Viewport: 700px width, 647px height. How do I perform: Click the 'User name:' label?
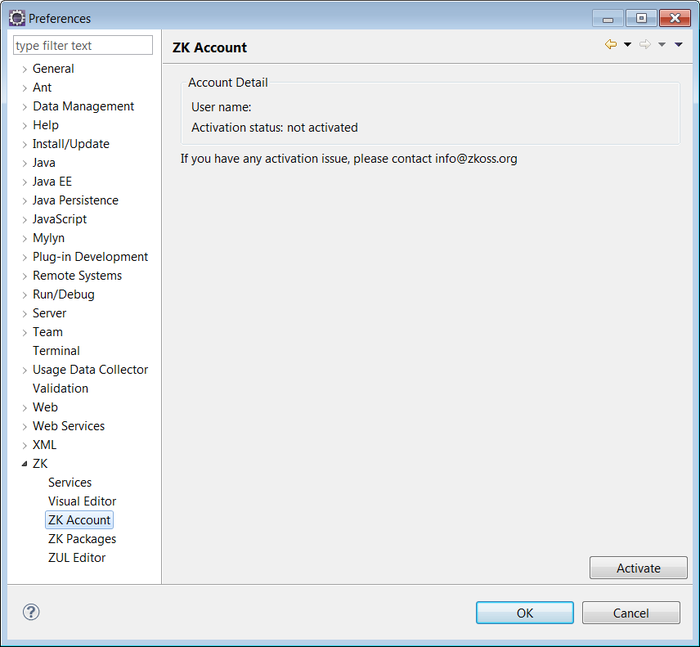[221, 107]
